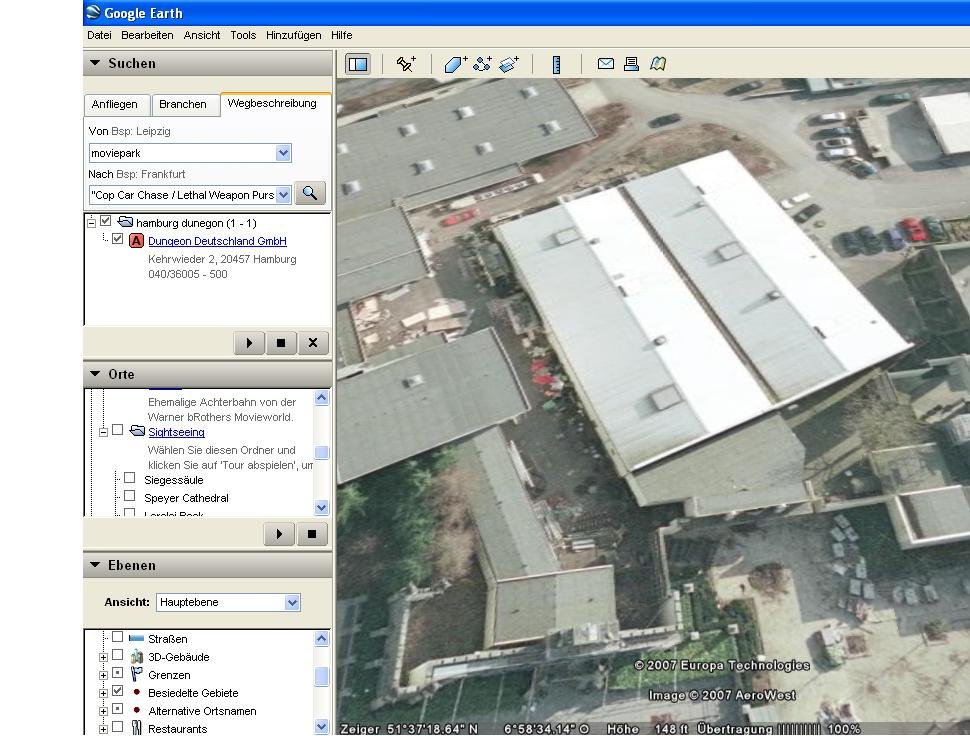
Task: Select the Besiedelte Gebiete layer label
Action: (193, 693)
